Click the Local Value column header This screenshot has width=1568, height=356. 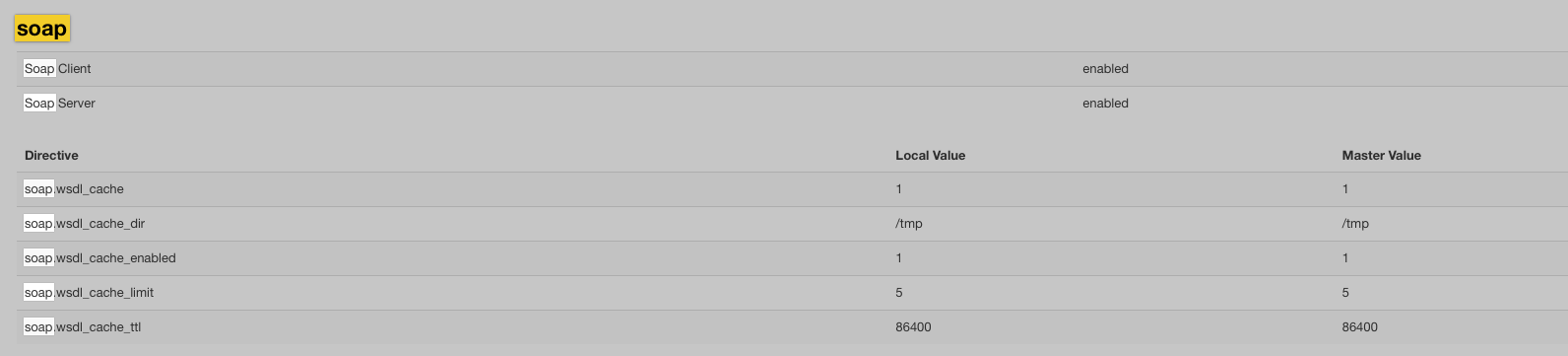point(930,156)
